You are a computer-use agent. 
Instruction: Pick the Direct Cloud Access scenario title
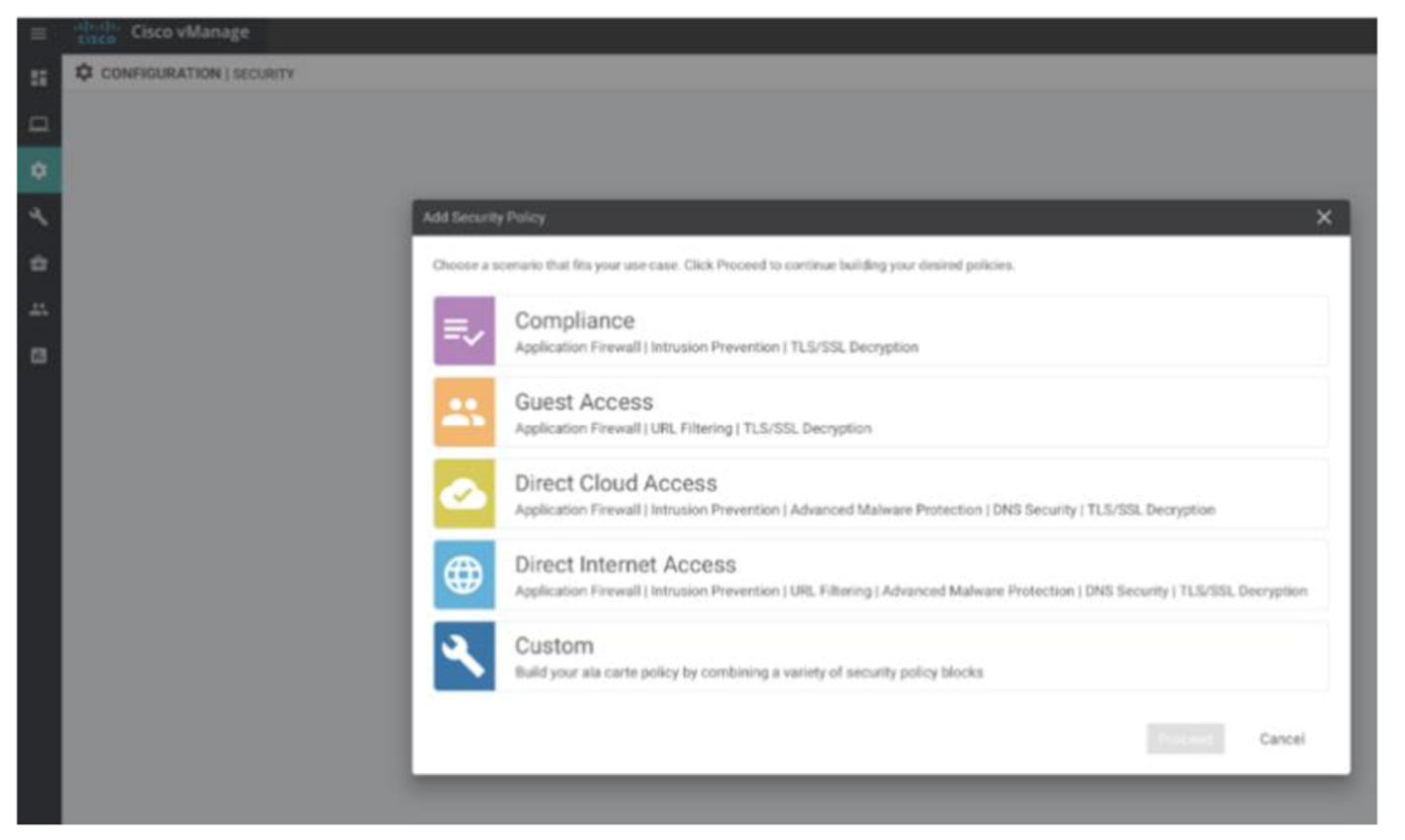616,483
